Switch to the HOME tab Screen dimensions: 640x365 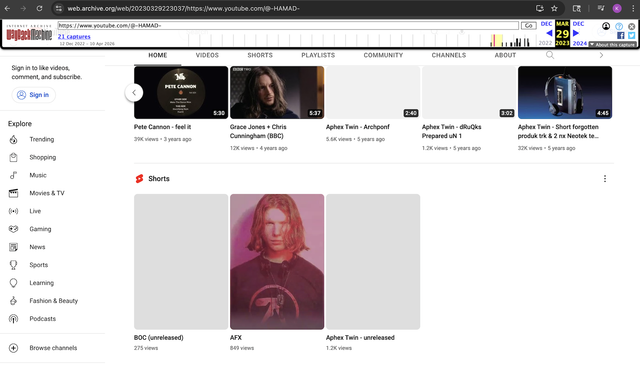158,55
